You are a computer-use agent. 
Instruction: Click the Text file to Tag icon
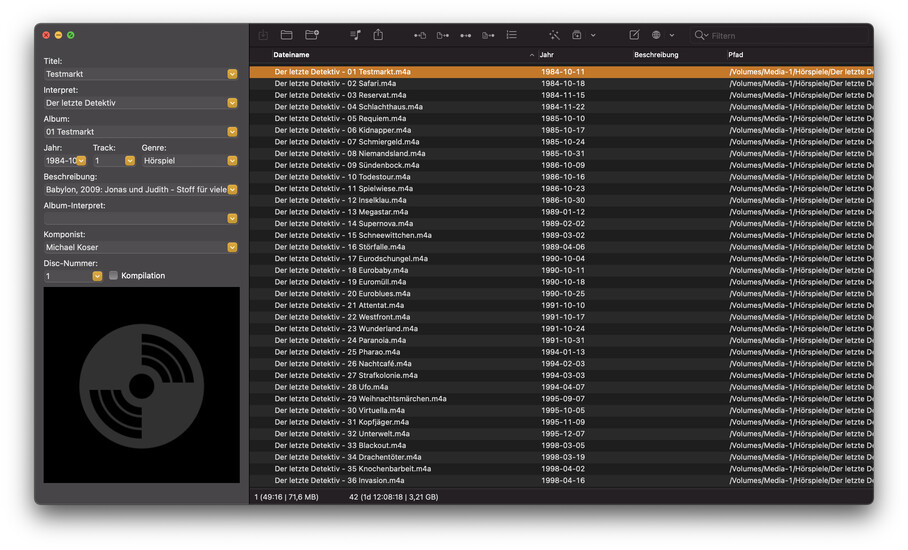coord(488,35)
